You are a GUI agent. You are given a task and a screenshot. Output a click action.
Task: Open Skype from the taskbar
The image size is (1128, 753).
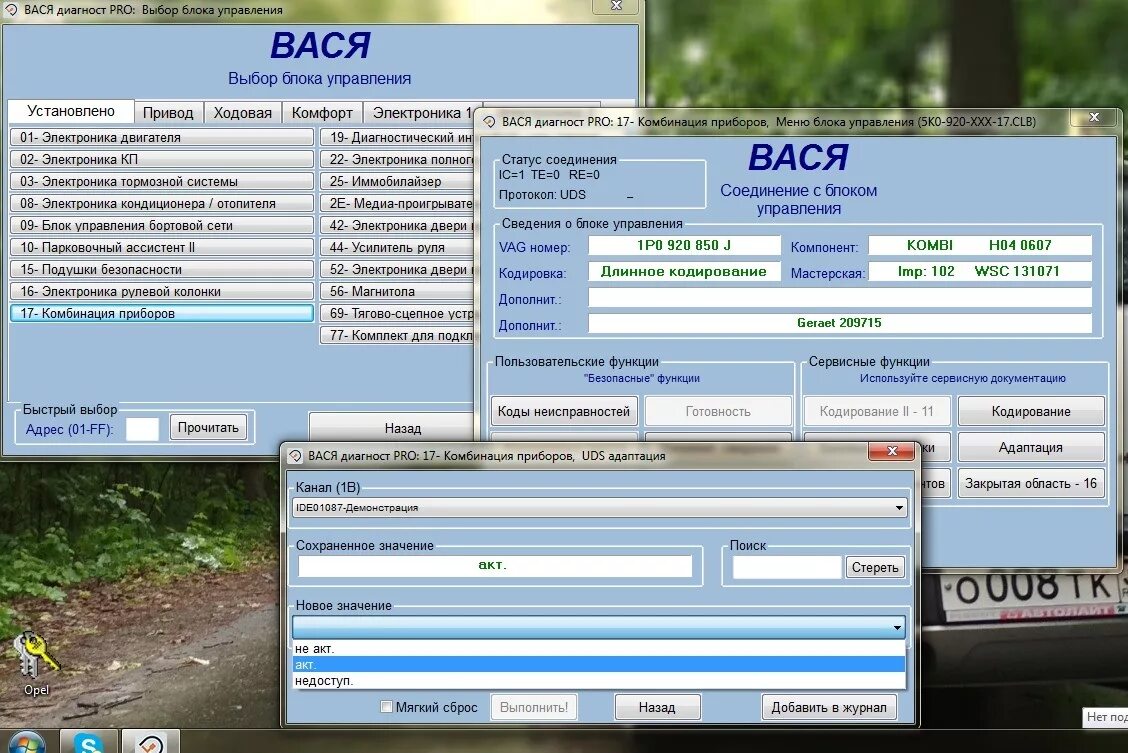click(88, 743)
